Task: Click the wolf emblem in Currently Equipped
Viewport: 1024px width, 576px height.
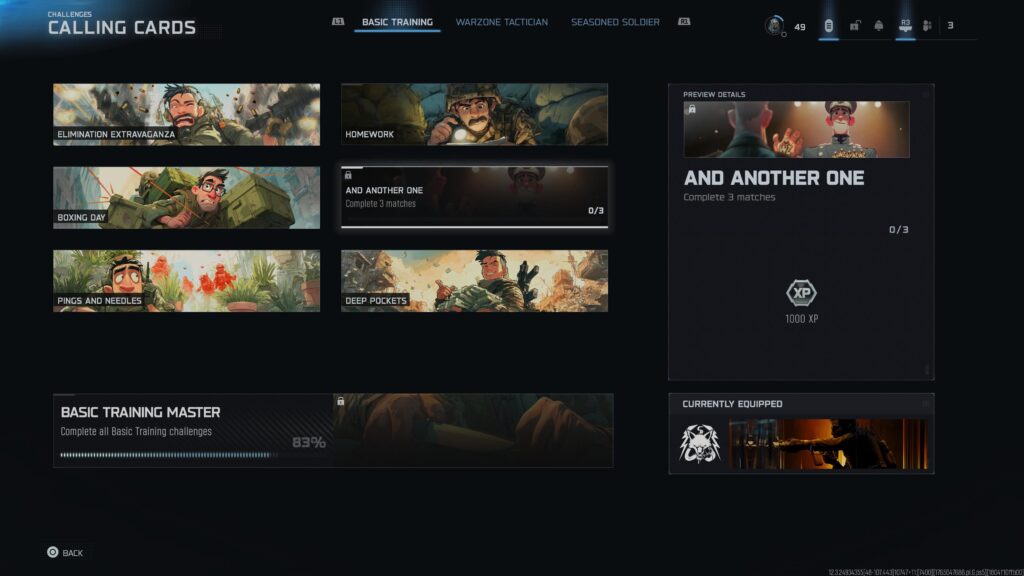Action: point(699,444)
